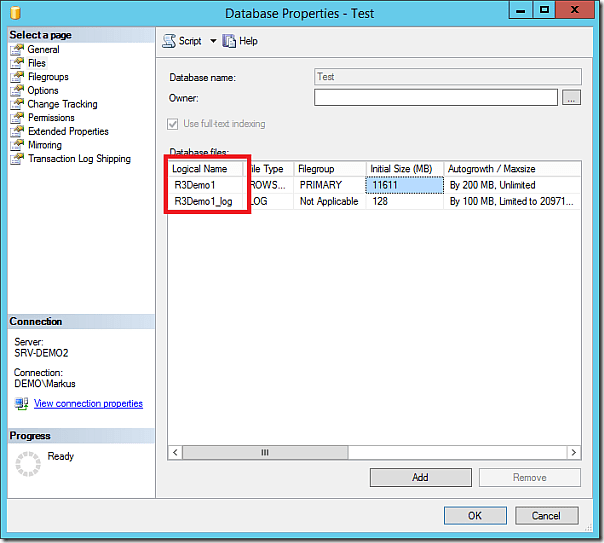The height and width of the screenshot is (543, 604).
Task: Select the R3Demo1 logical name cell
Action: 206,185
